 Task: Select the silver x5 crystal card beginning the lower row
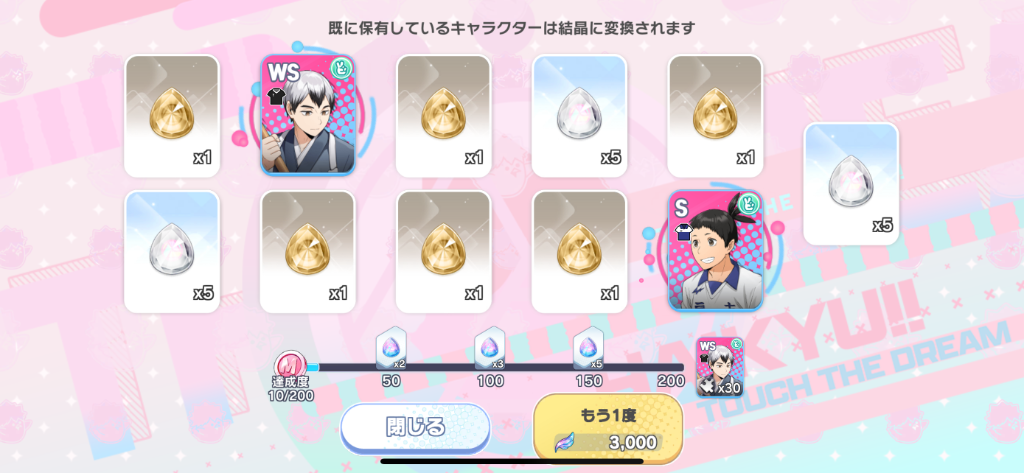[x=172, y=252]
